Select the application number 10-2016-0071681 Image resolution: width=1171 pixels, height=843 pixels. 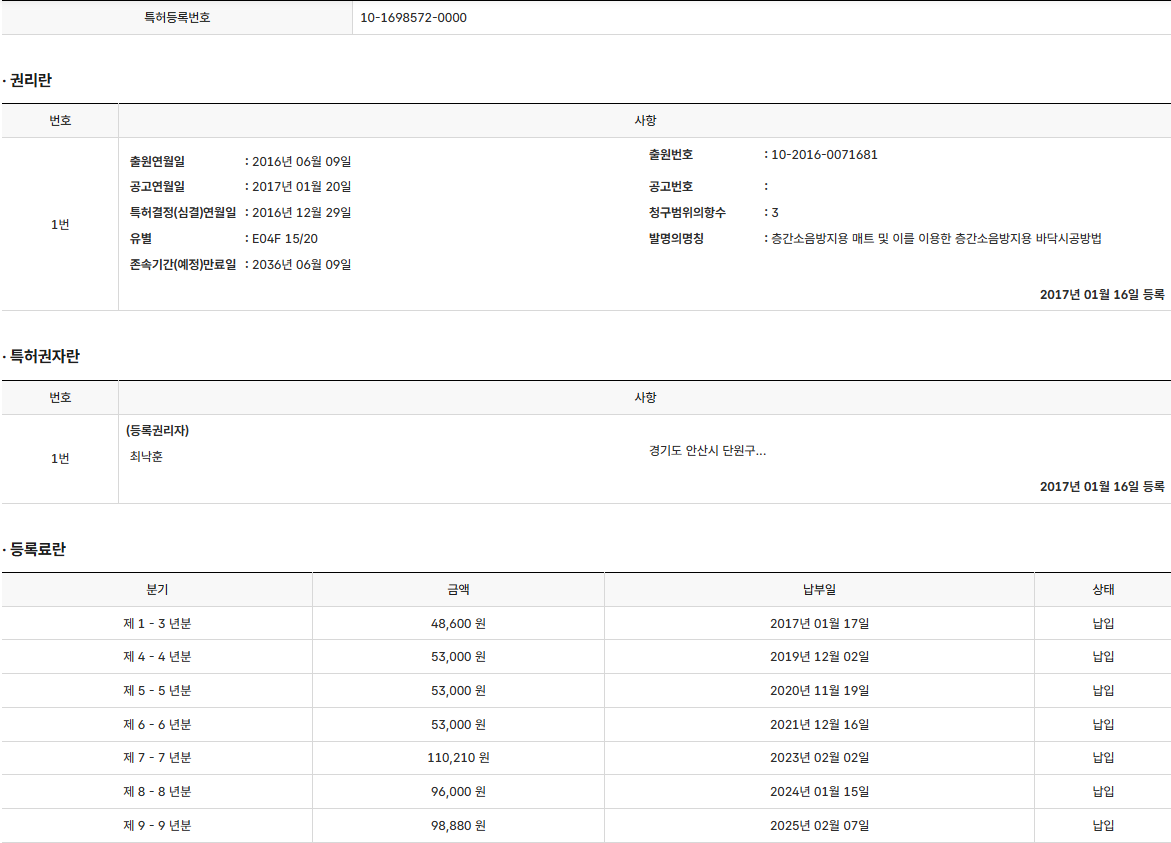[824, 155]
